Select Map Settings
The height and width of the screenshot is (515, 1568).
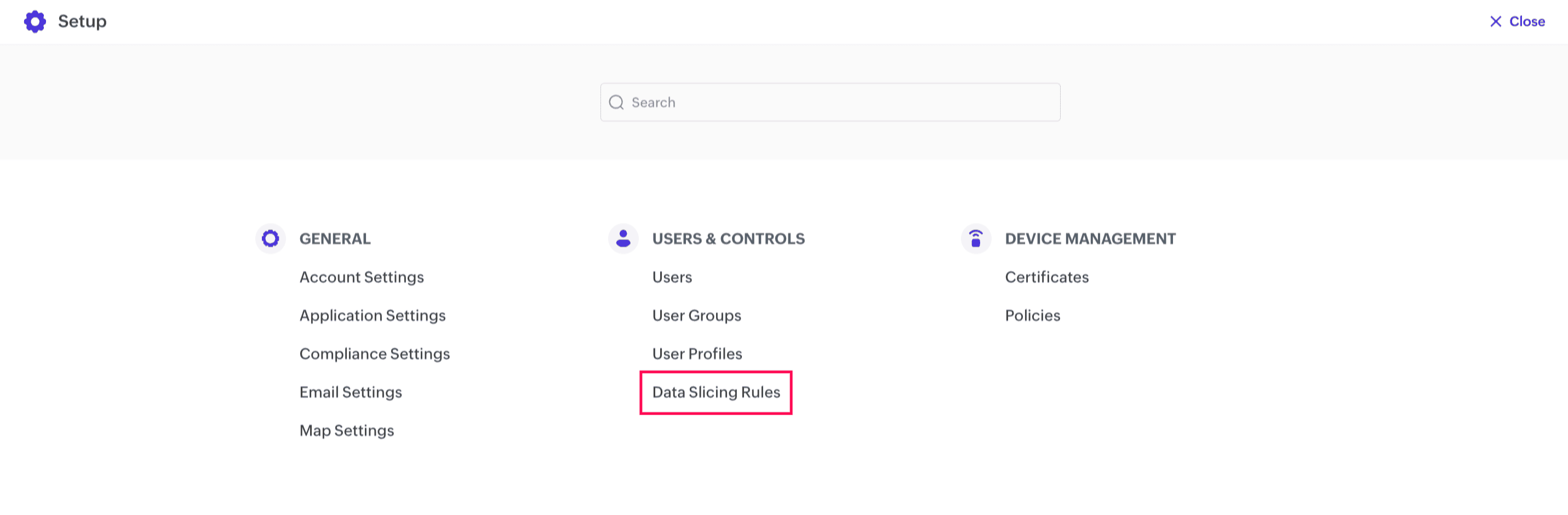point(346,431)
